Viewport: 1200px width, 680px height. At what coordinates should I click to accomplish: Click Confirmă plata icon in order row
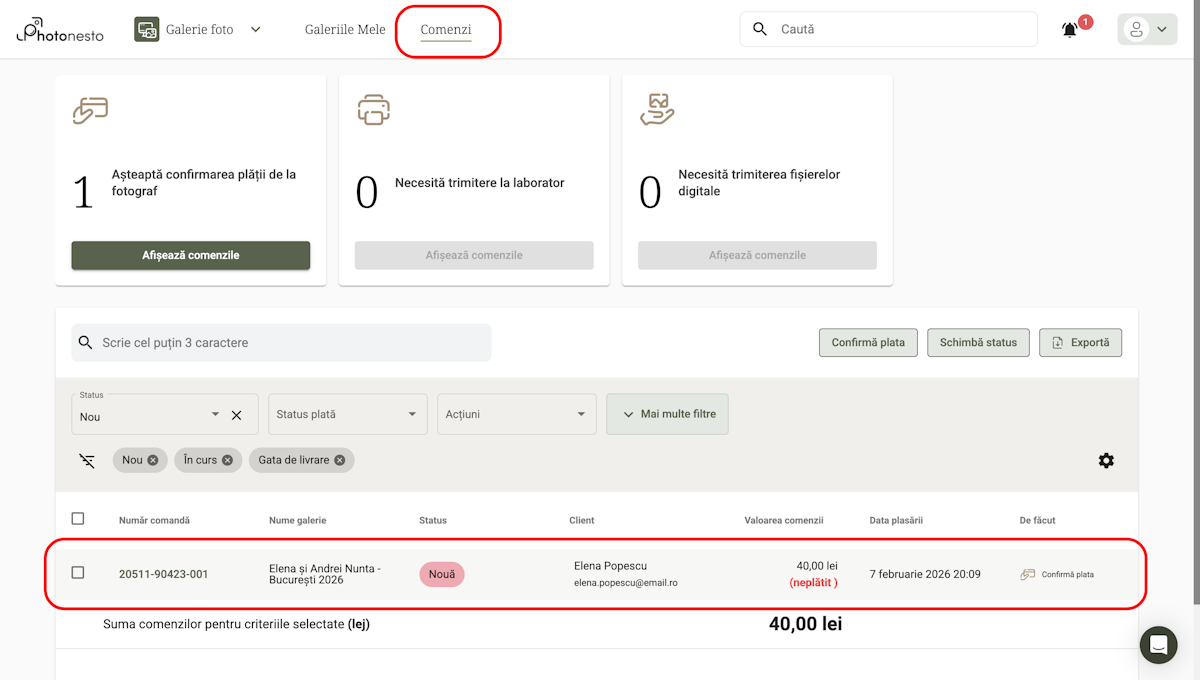tap(1028, 574)
